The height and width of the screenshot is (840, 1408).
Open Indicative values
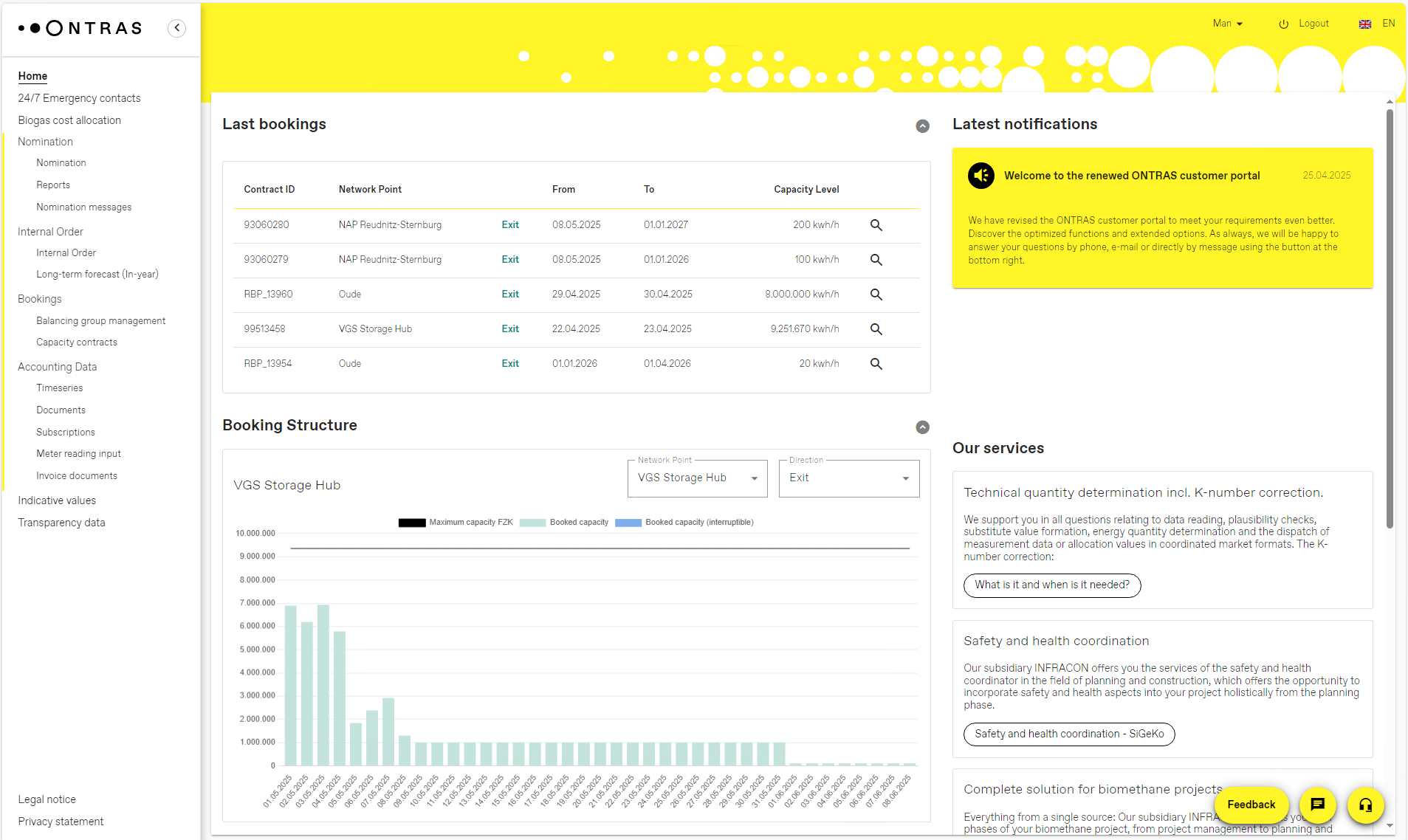coord(57,500)
